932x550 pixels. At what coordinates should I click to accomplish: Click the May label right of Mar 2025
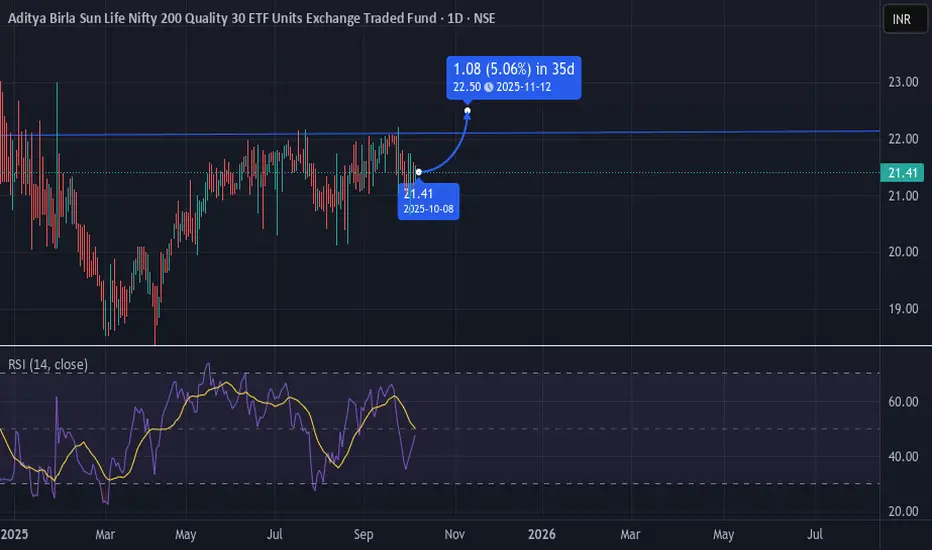click(x=185, y=535)
